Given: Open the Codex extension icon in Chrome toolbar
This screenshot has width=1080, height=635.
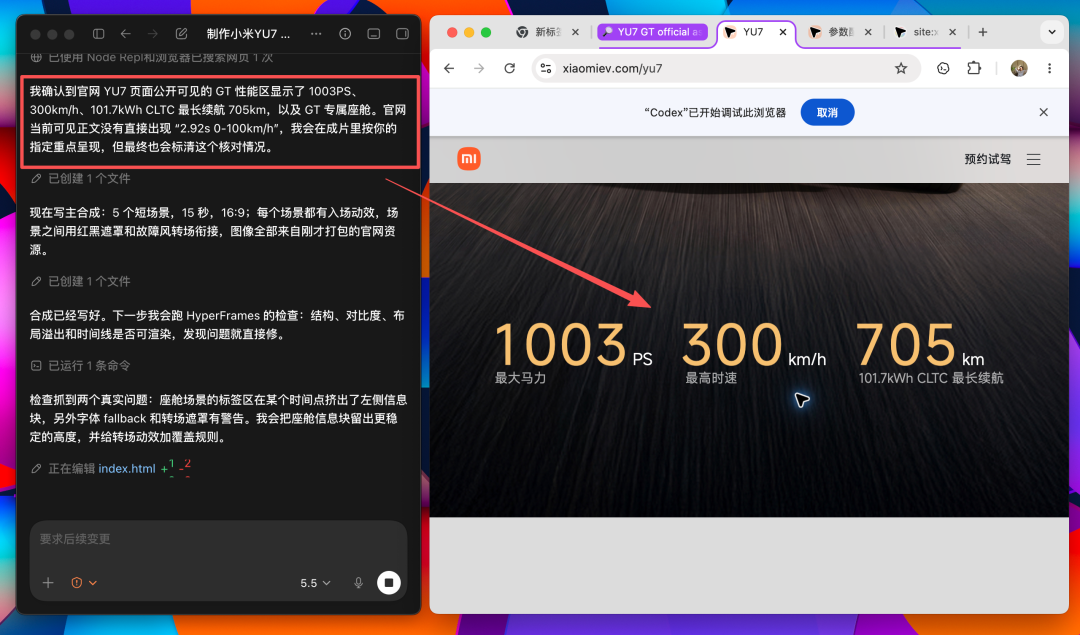Looking at the screenshot, I should point(943,68).
